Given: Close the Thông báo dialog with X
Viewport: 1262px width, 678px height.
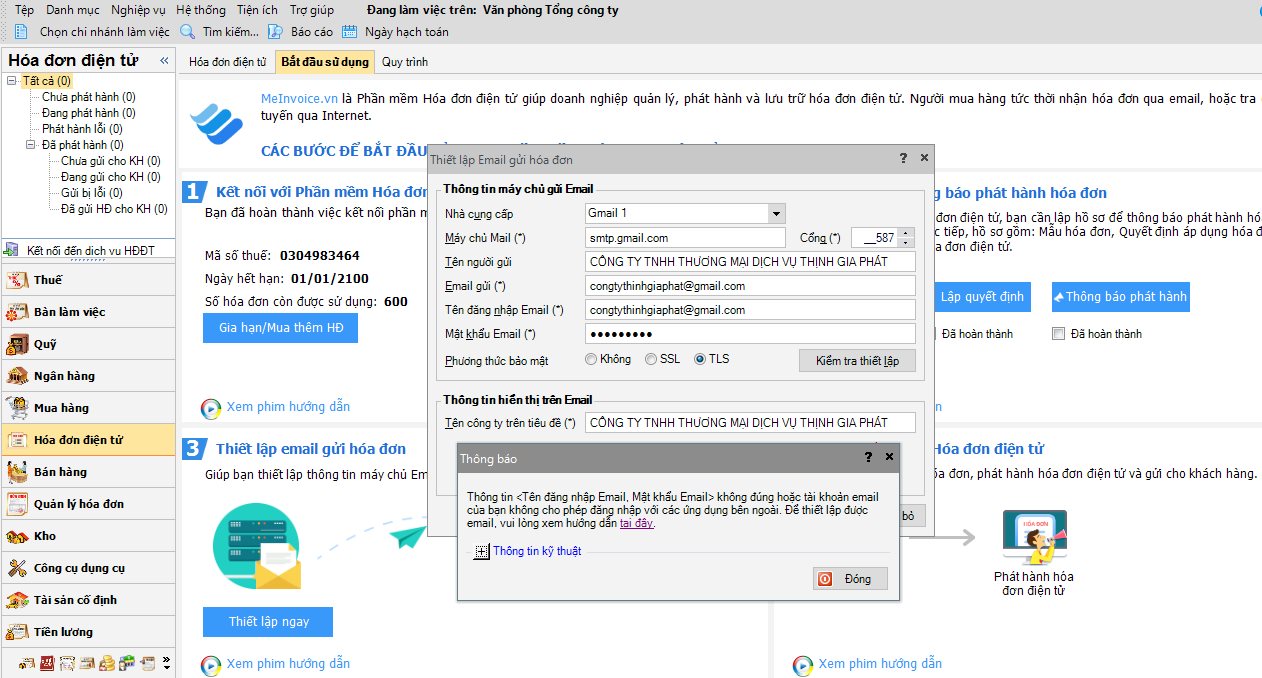Looking at the screenshot, I should [x=890, y=457].
